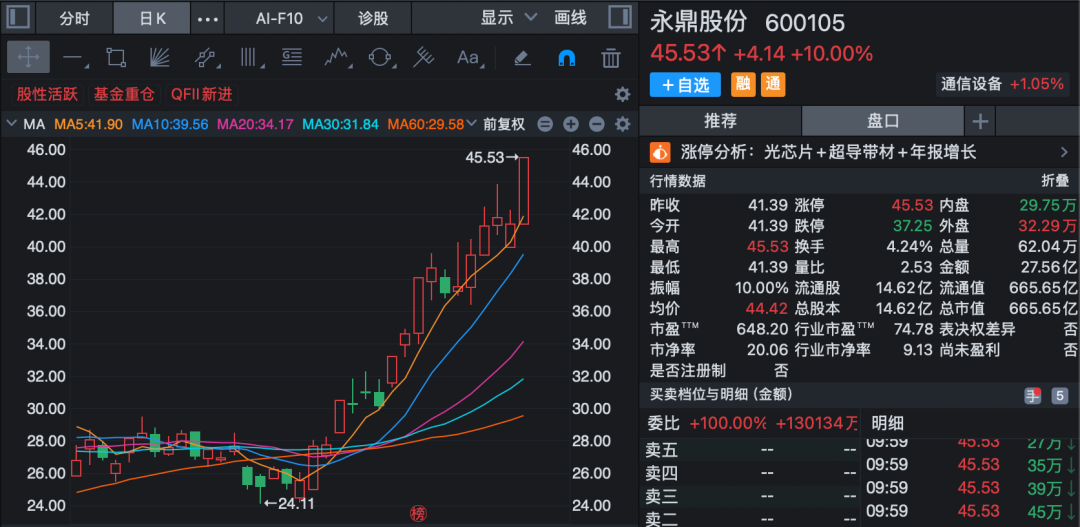
Task: Toggle the left sidebar panel
Action: tap(18, 18)
